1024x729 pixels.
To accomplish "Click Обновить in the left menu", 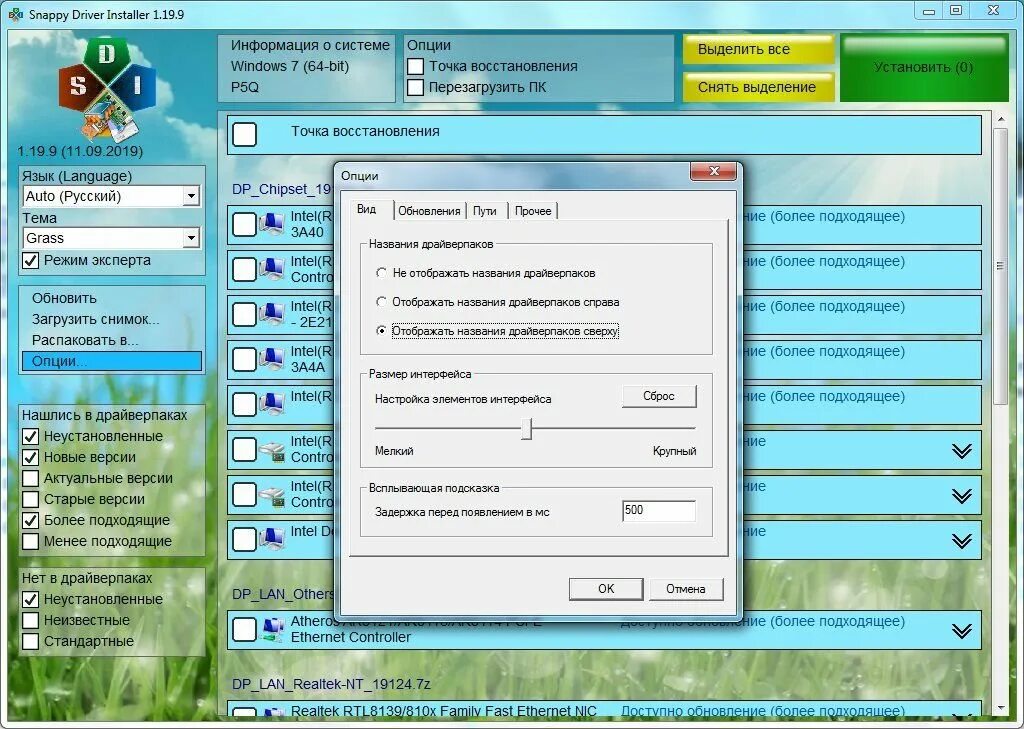I will pos(64,299).
